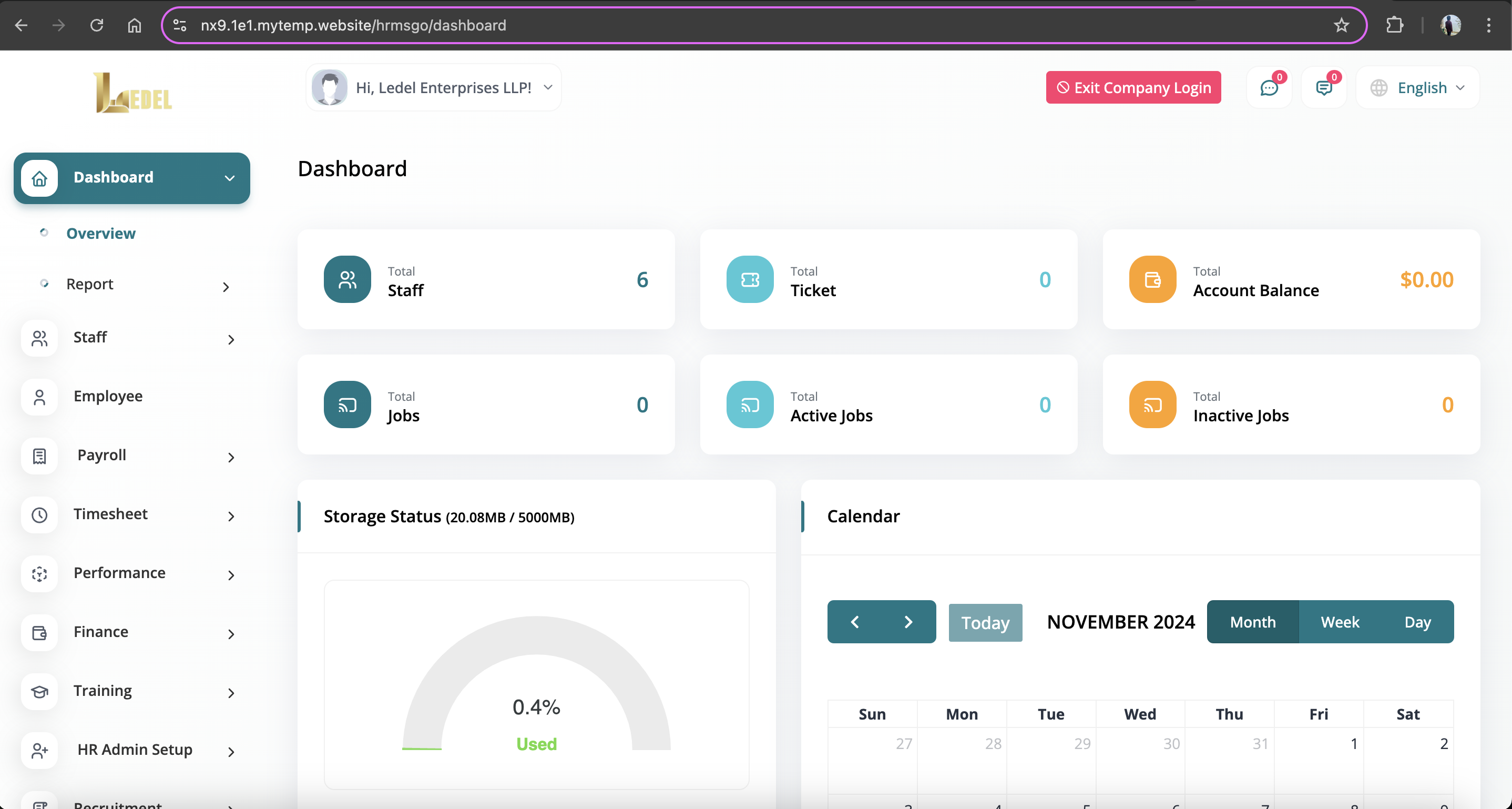Viewport: 1512px width, 809px height.
Task: Bookmark page with the star icon
Action: [1341, 25]
